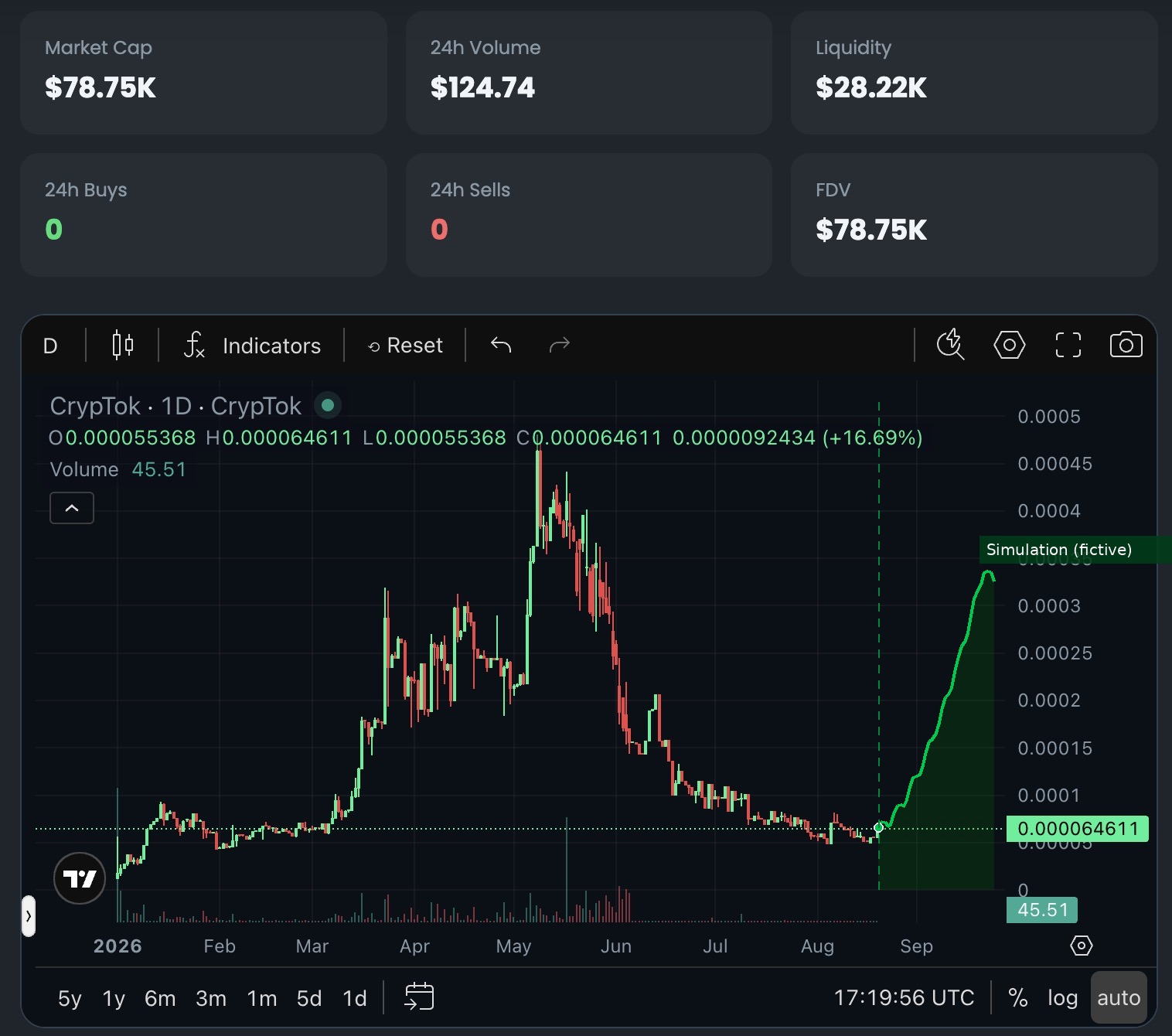Screen dimensions: 1172x1036
Task: Toggle log scale mode
Action: click(1062, 998)
